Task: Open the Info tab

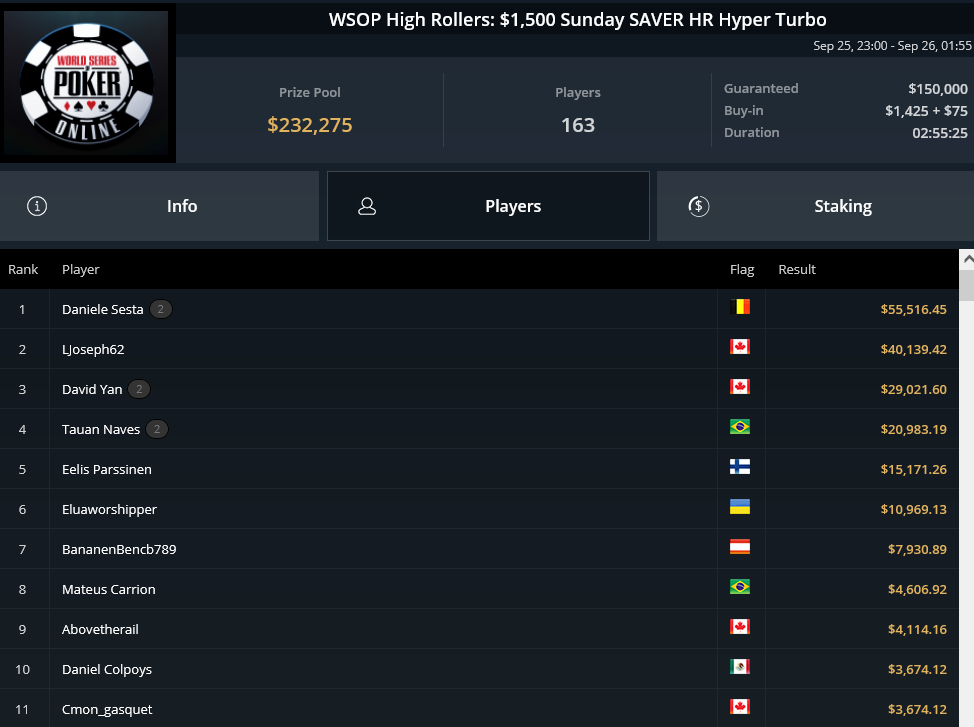Action: coord(160,206)
